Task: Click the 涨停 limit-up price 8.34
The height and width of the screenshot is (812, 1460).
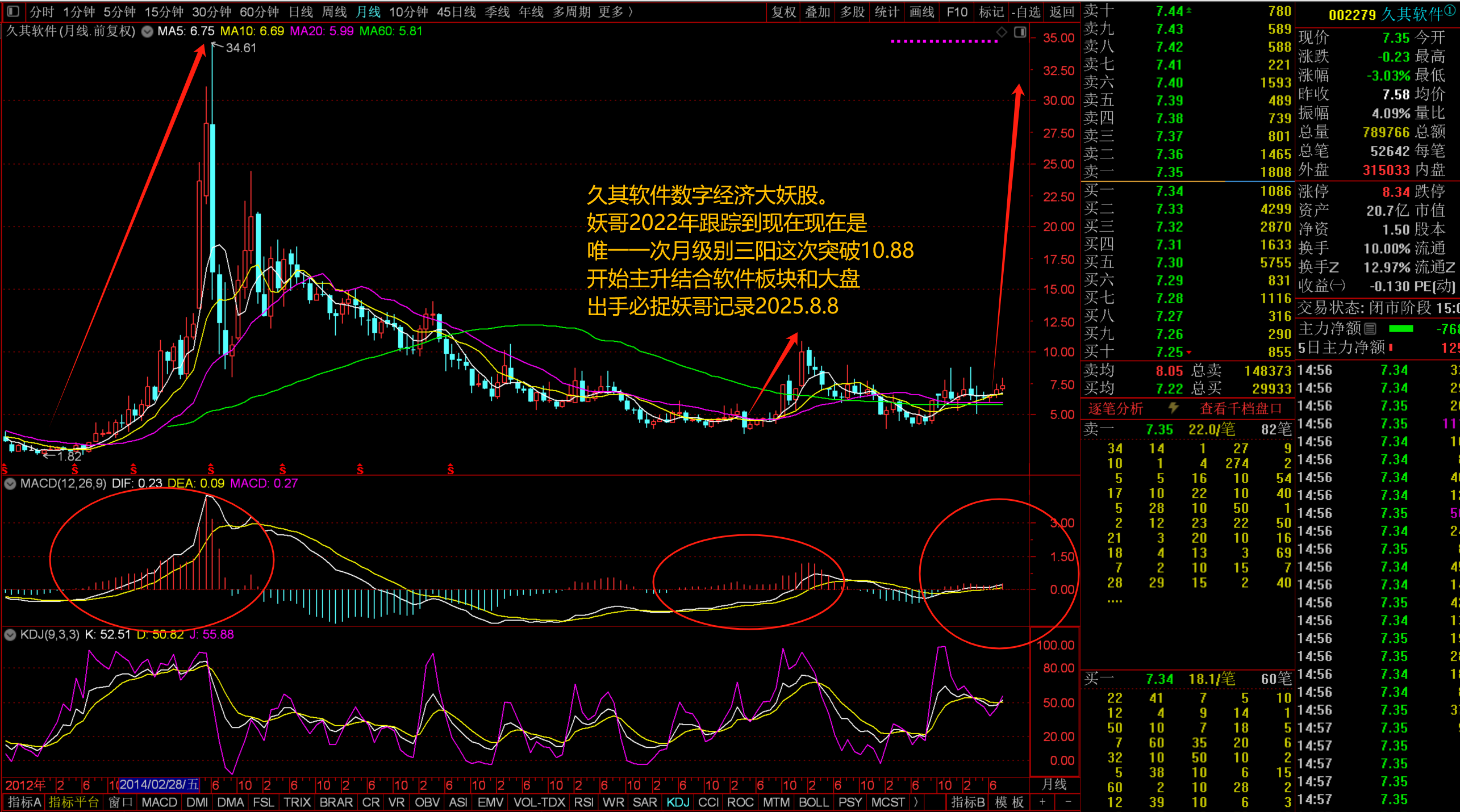Action: [1396, 192]
